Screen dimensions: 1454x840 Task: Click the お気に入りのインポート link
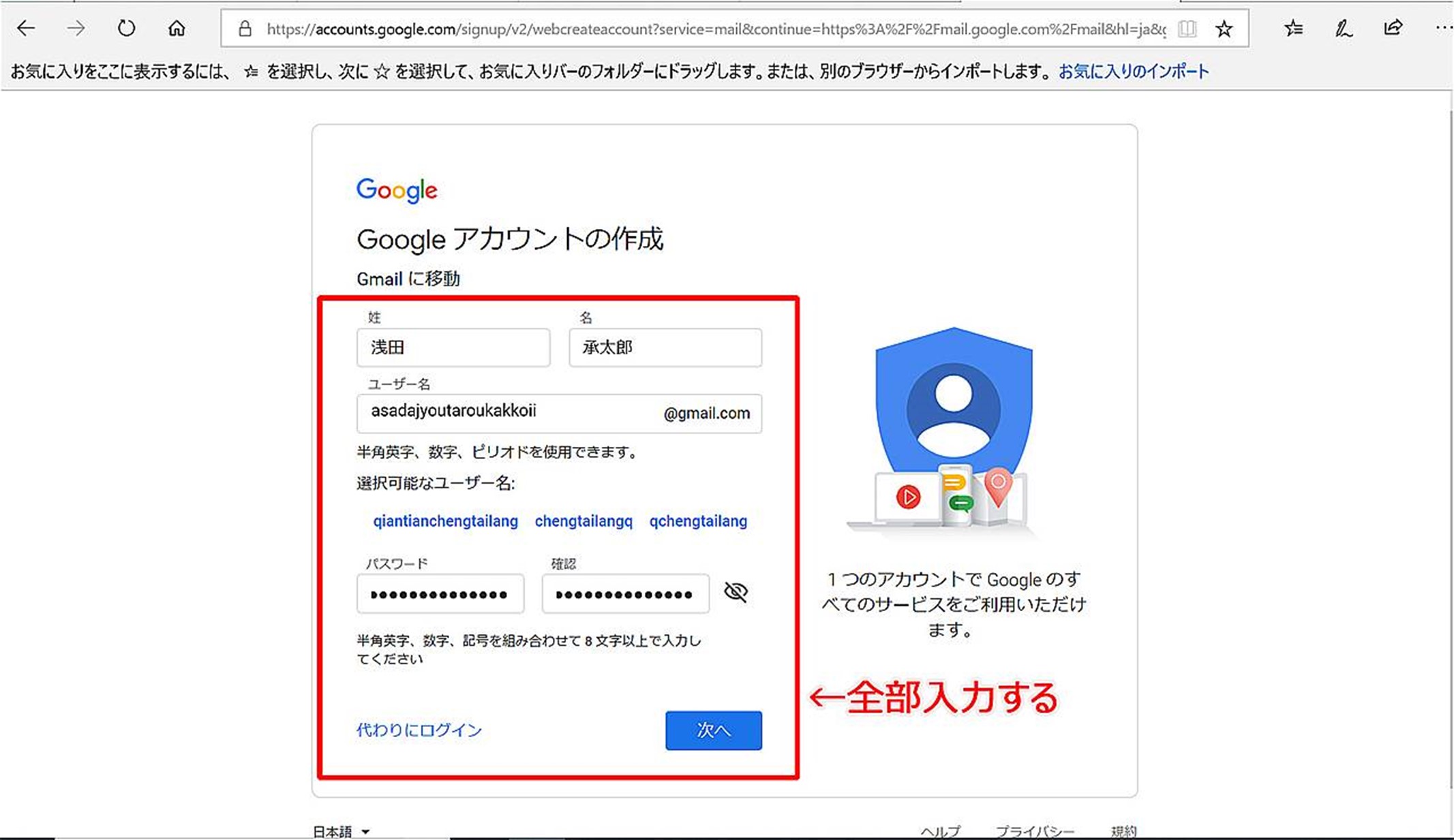(x=1134, y=71)
